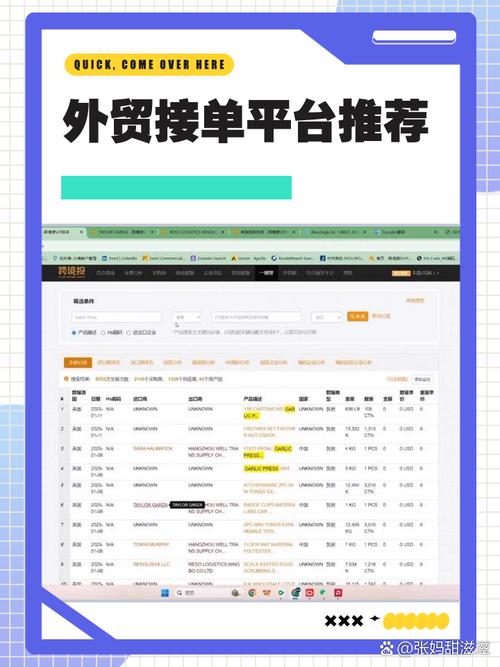Select the highlighted 一键搜 navigation item
The width and height of the screenshot is (500, 667).
(x=266, y=273)
